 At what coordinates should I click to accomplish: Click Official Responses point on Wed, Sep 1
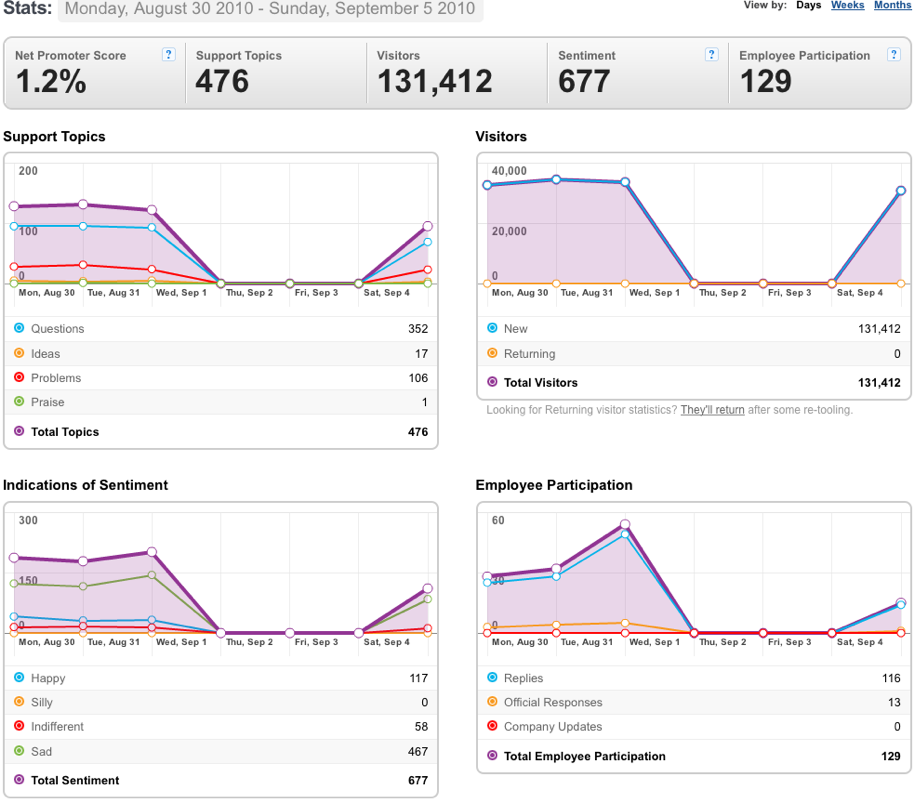[x=625, y=623]
